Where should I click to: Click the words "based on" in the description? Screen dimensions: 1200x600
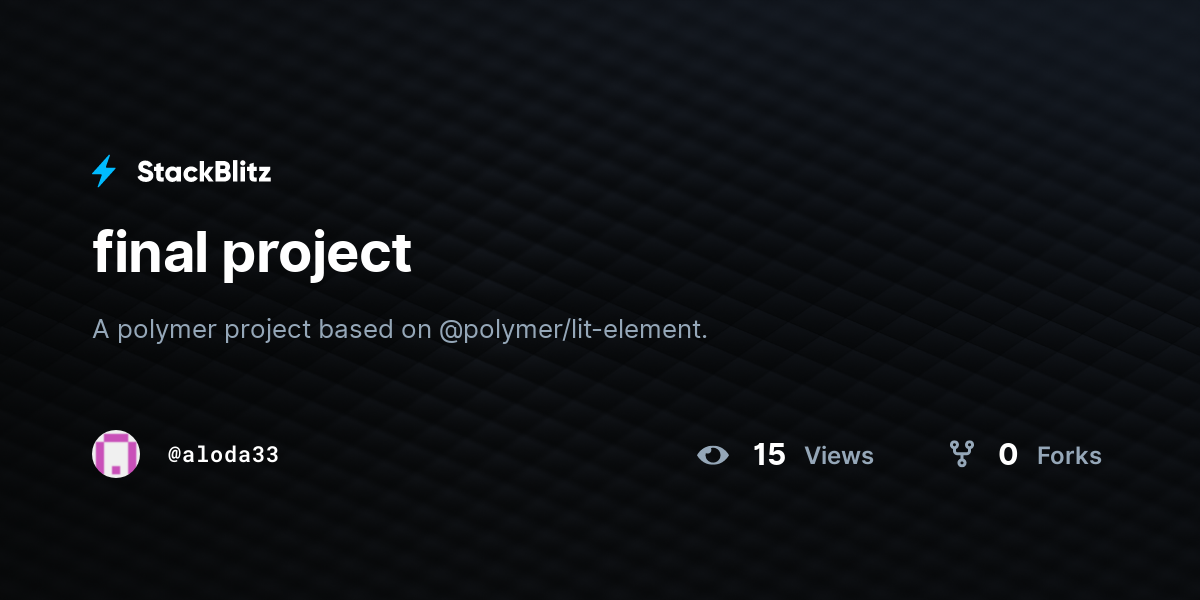point(375,329)
